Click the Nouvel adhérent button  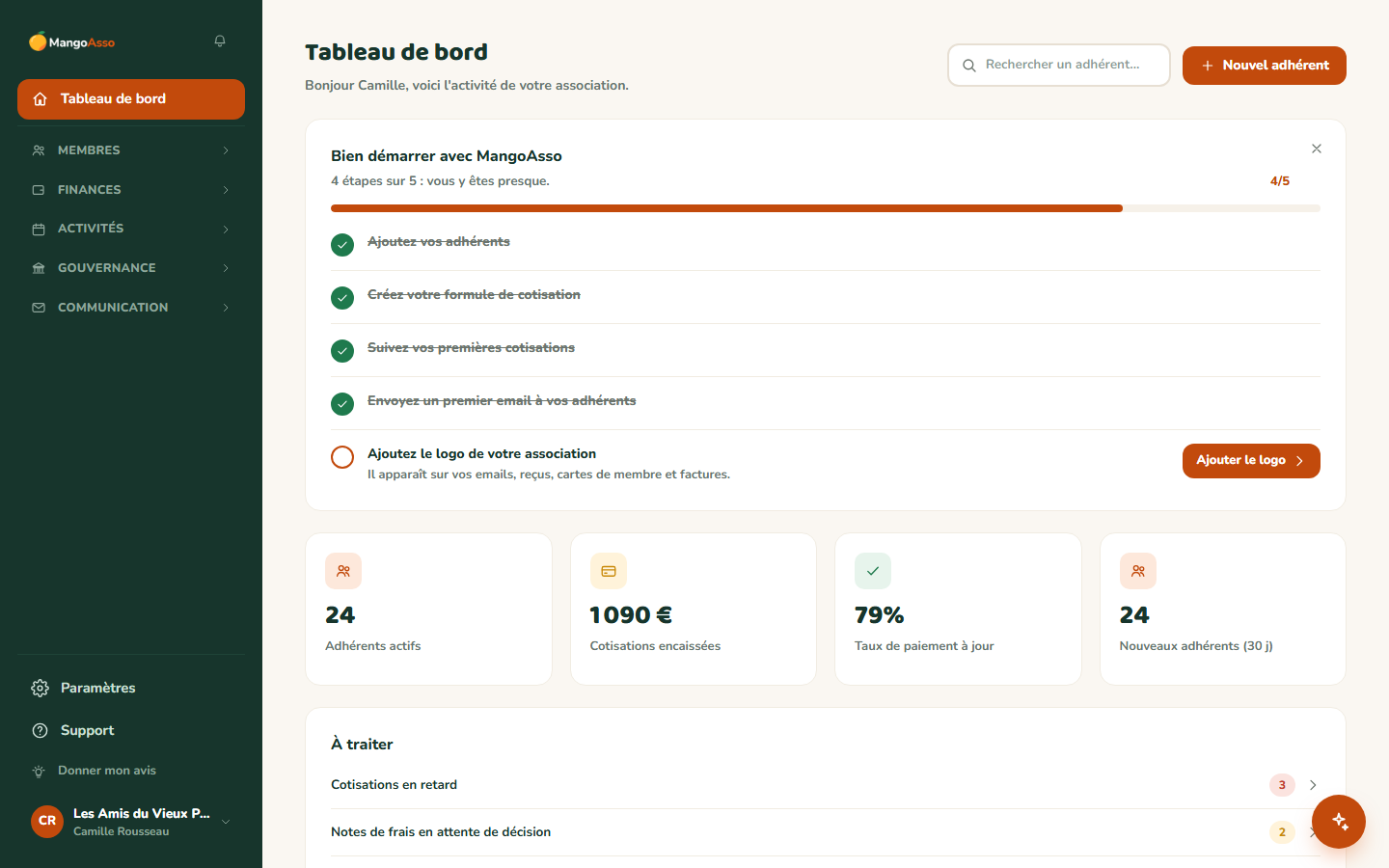click(1265, 66)
